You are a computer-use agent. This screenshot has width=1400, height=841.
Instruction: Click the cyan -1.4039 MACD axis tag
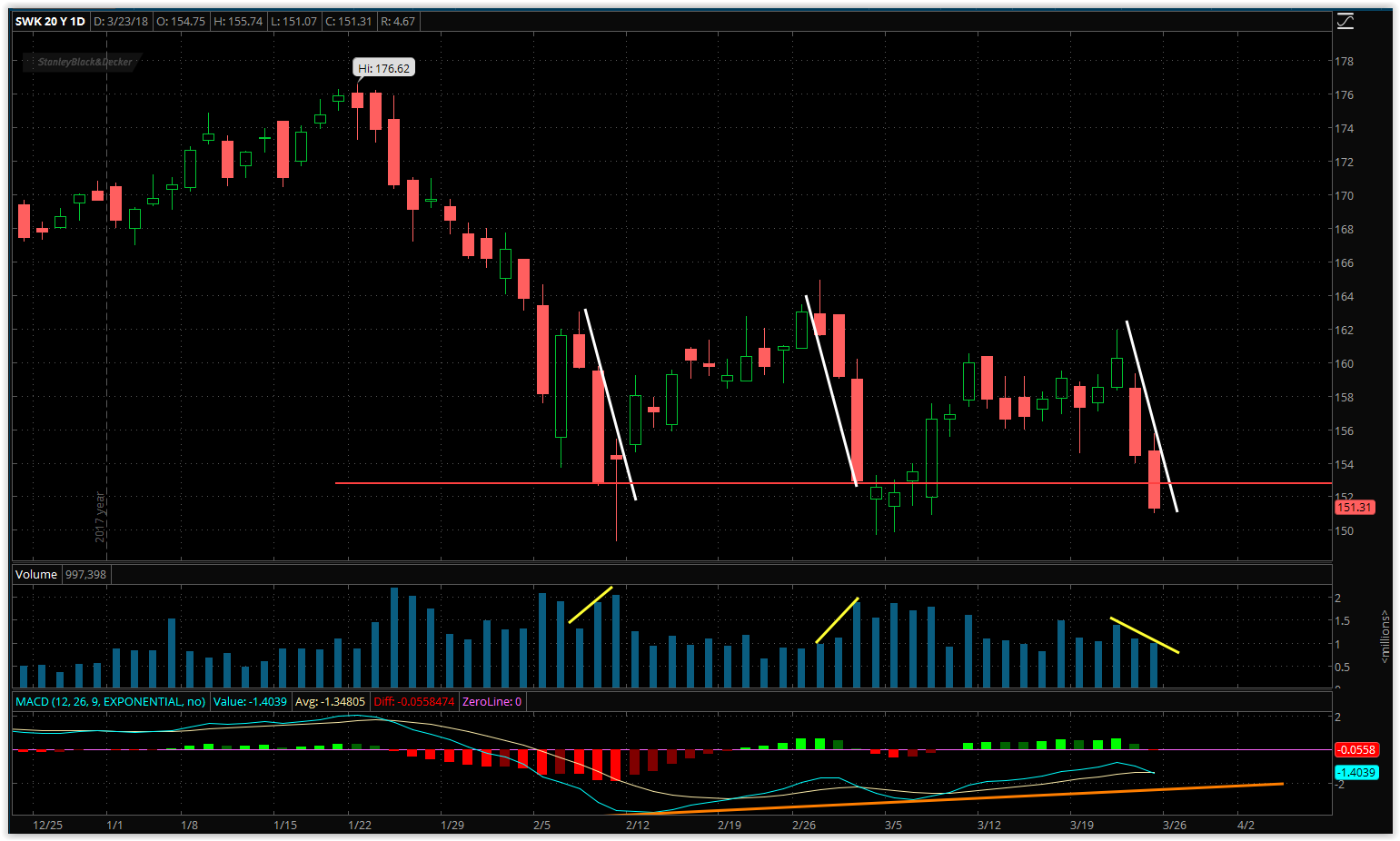point(1356,772)
